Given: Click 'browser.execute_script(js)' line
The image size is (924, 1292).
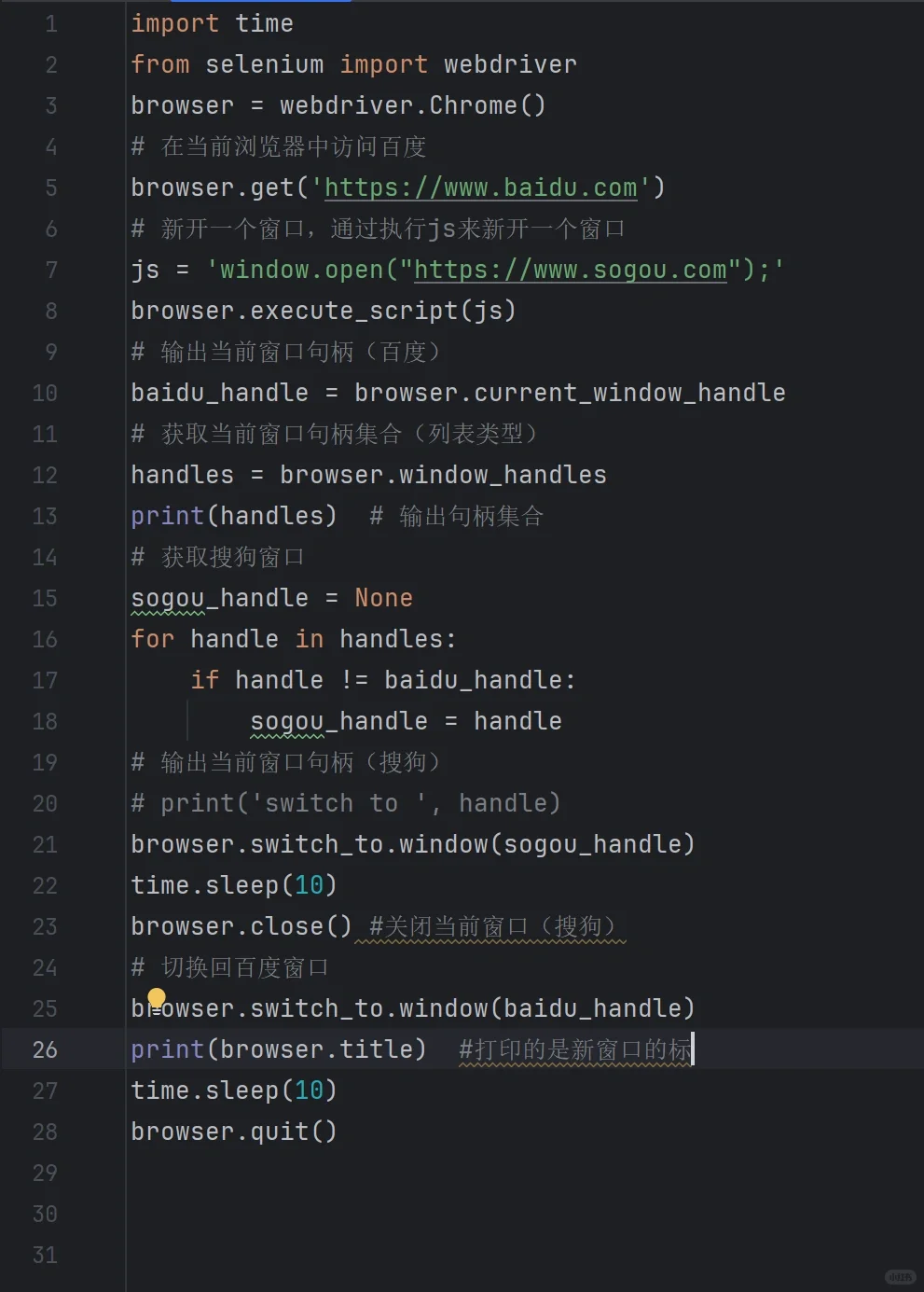Looking at the screenshot, I should pos(324,311).
